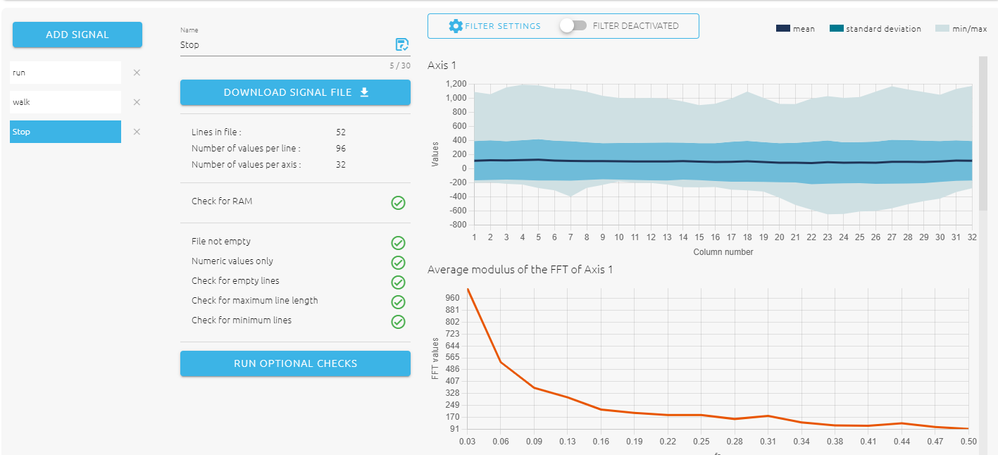Click the download arrow icon
Screen dimensions: 998x455
coord(364,92)
